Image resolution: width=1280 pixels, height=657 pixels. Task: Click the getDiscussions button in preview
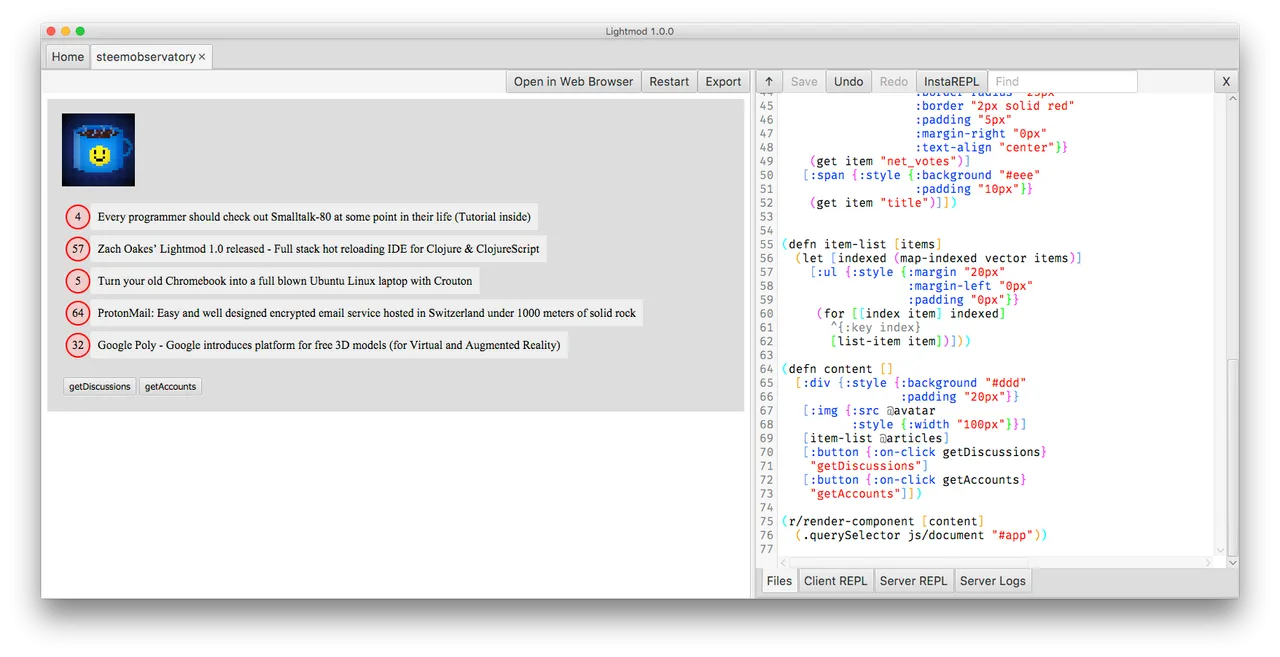pos(99,386)
